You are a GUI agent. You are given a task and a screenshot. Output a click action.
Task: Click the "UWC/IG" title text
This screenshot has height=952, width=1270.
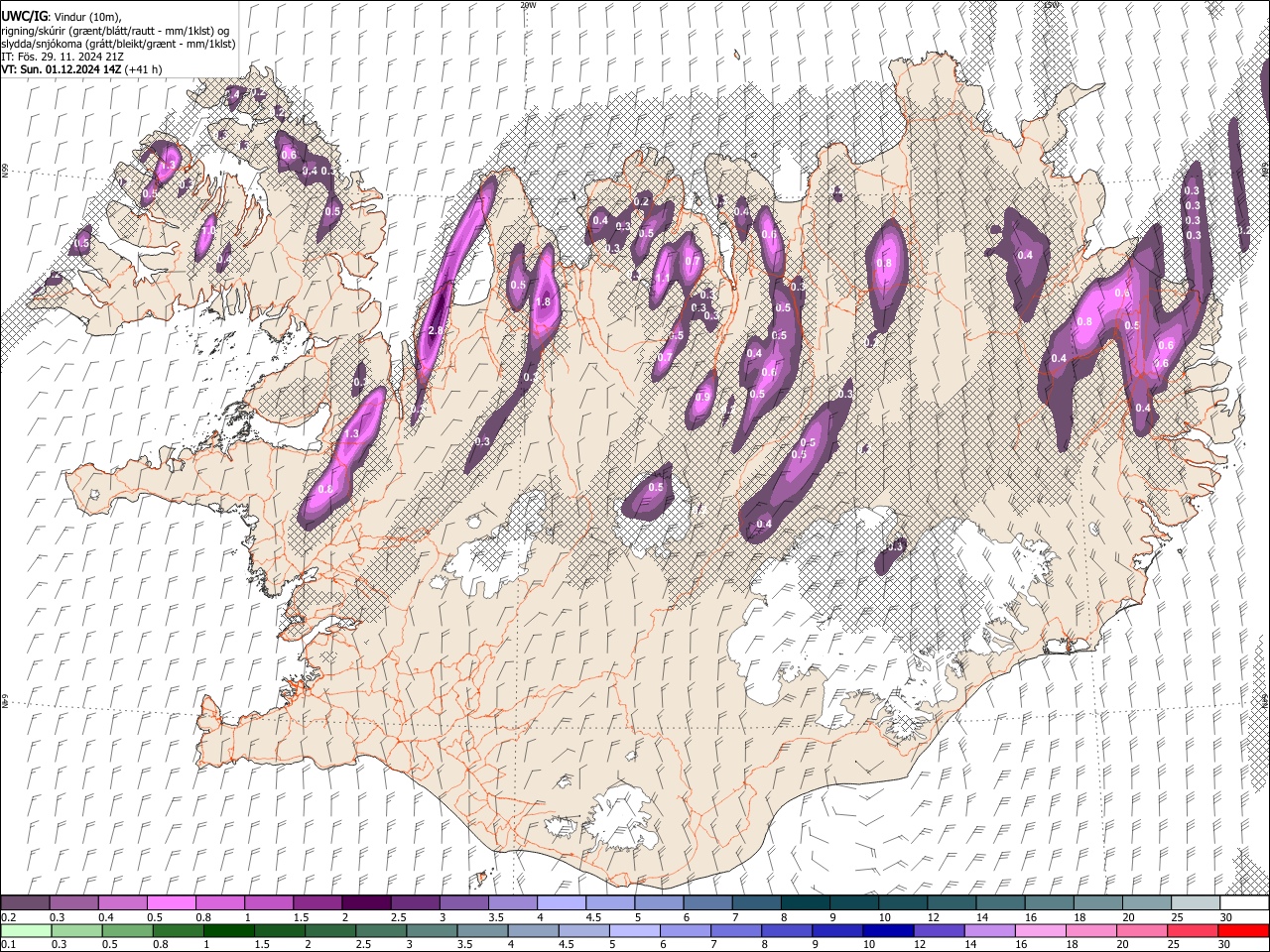point(24,16)
